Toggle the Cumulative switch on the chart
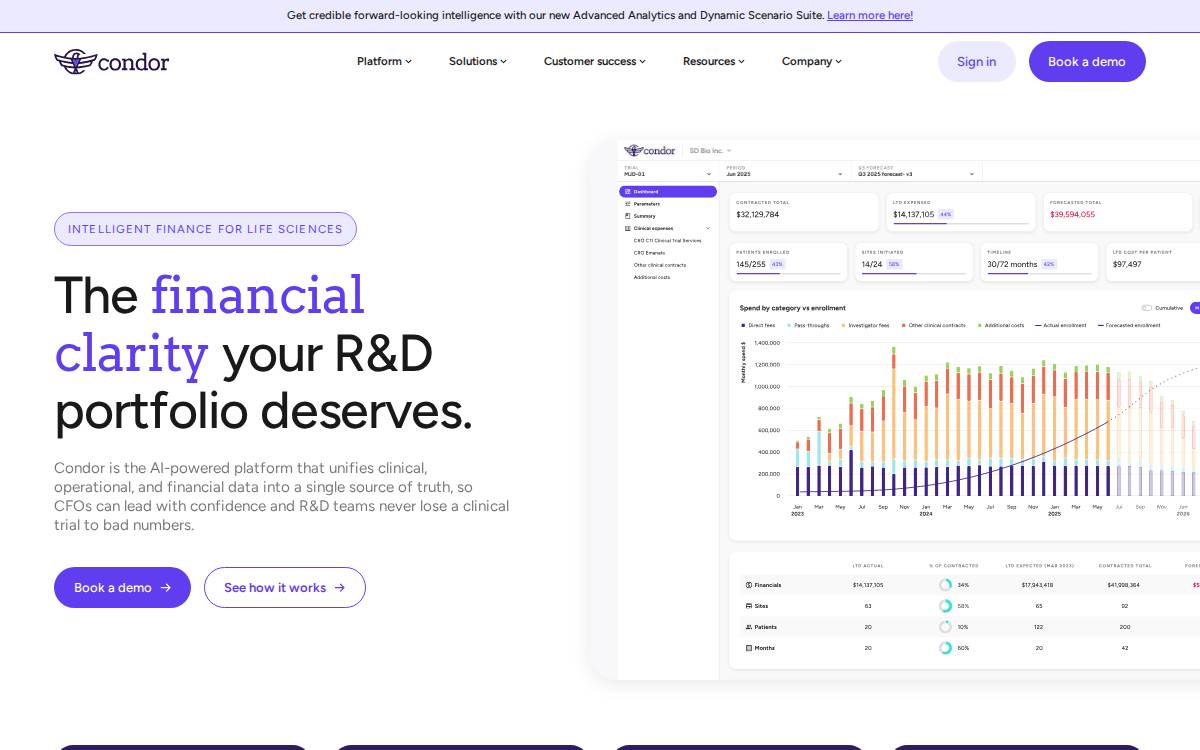Viewport: 1200px width, 750px height. (x=1147, y=308)
